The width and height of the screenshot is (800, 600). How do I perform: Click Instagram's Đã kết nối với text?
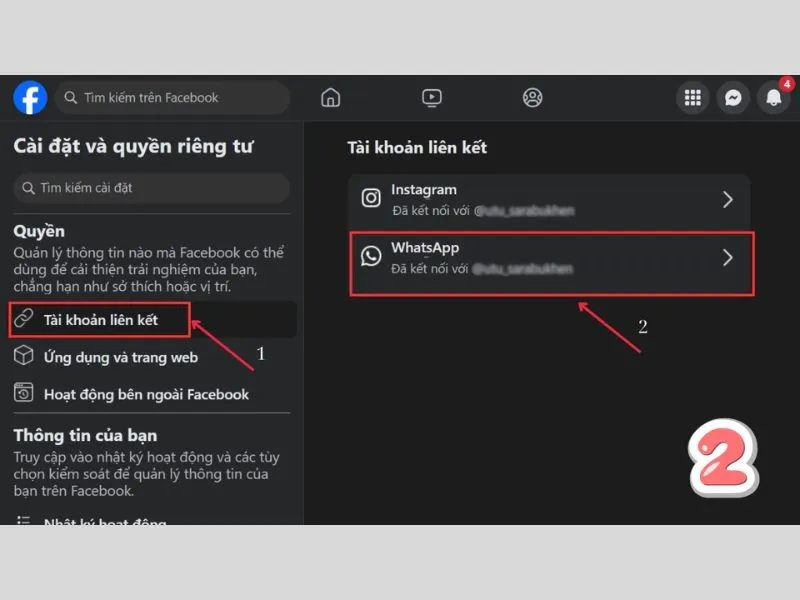click(x=431, y=210)
